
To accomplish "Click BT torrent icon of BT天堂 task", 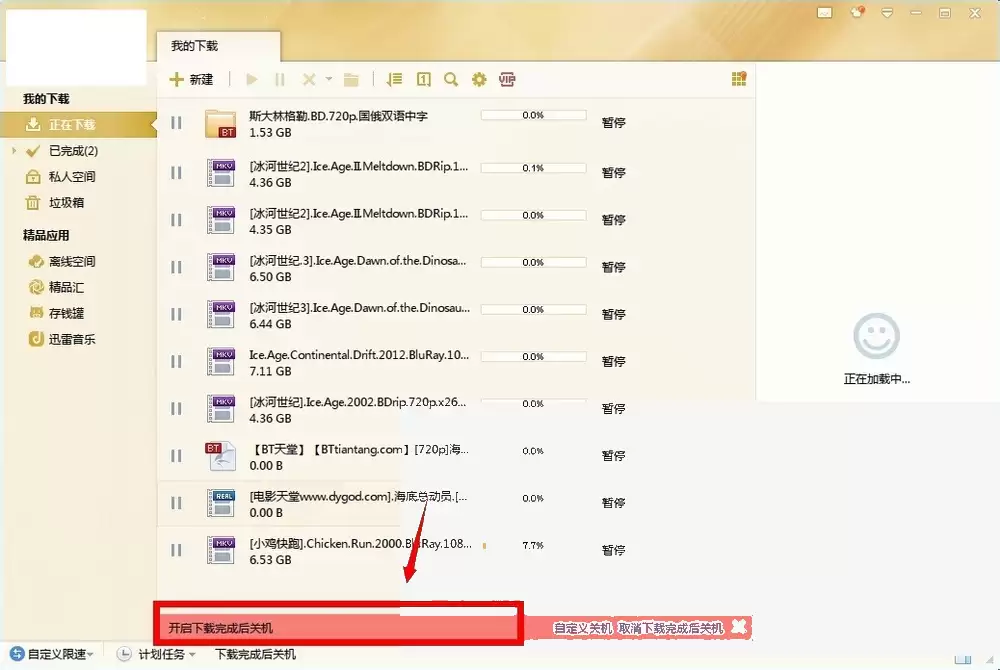I will 221,456.
